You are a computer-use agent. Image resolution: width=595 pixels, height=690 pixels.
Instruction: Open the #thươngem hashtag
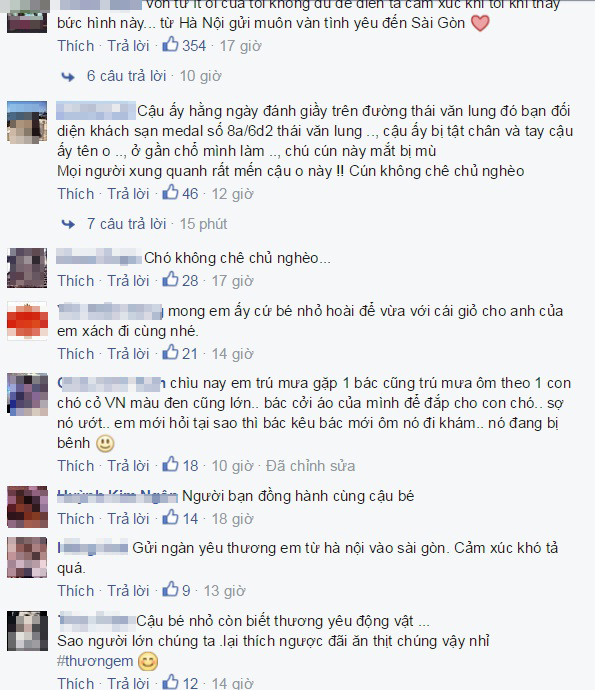tap(95, 661)
